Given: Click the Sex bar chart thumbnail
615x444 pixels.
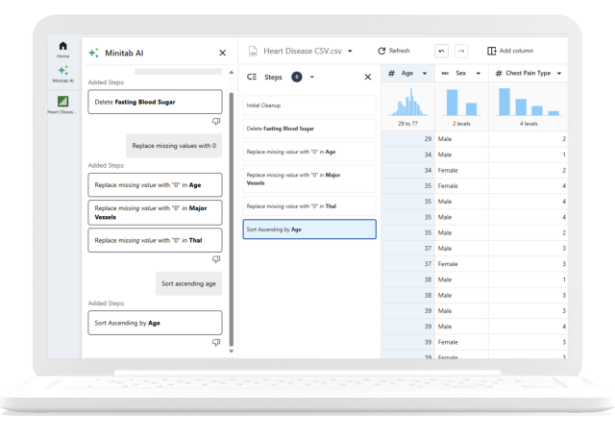Looking at the screenshot, I should pyautogui.click(x=461, y=102).
